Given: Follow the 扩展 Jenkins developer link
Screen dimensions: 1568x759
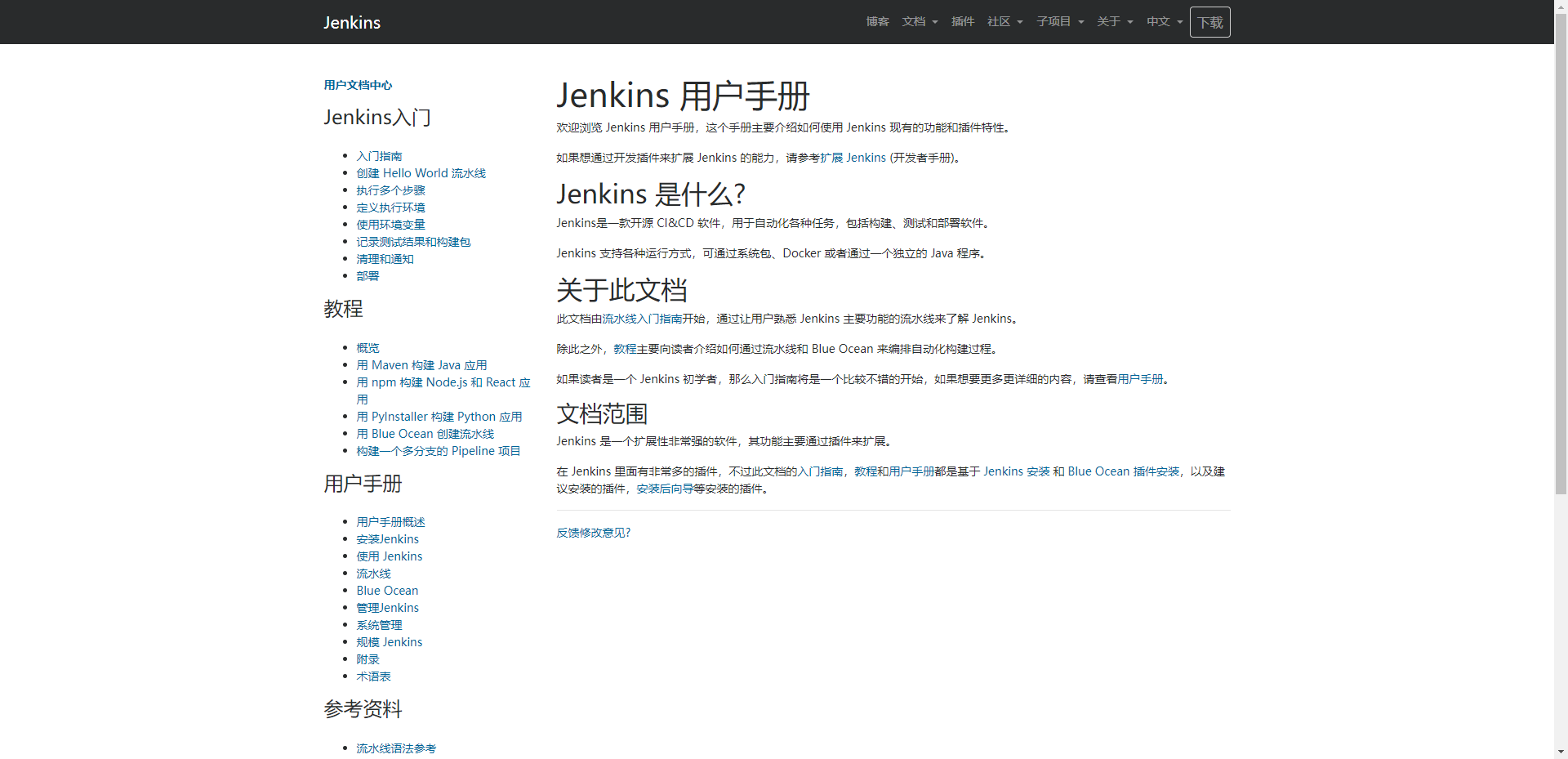Looking at the screenshot, I should click(x=853, y=158).
